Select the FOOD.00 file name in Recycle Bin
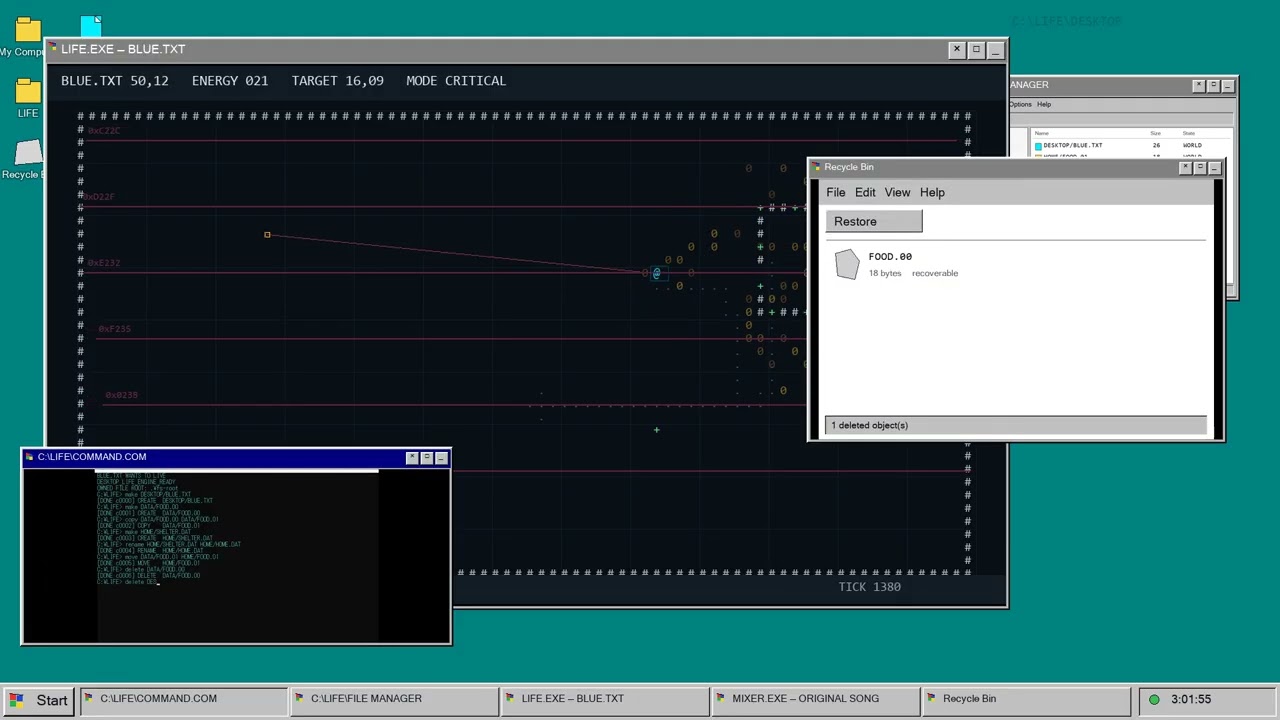This screenshot has width=1280, height=720. coord(890,257)
